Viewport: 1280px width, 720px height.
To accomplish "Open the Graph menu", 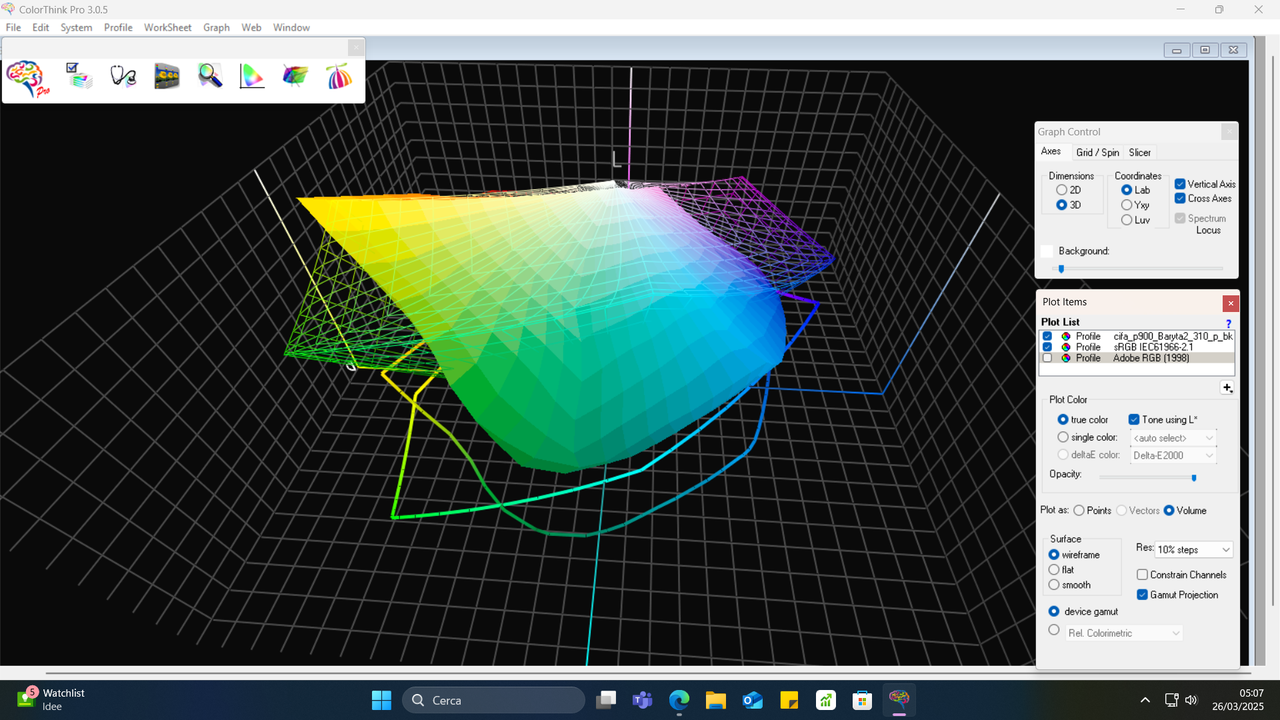I will (x=216, y=27).
